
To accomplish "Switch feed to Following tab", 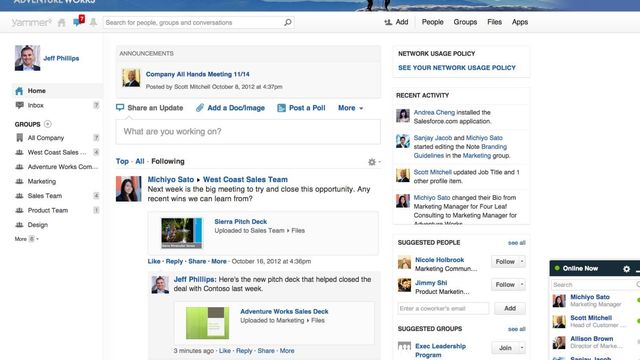I will tap(168, 161).
